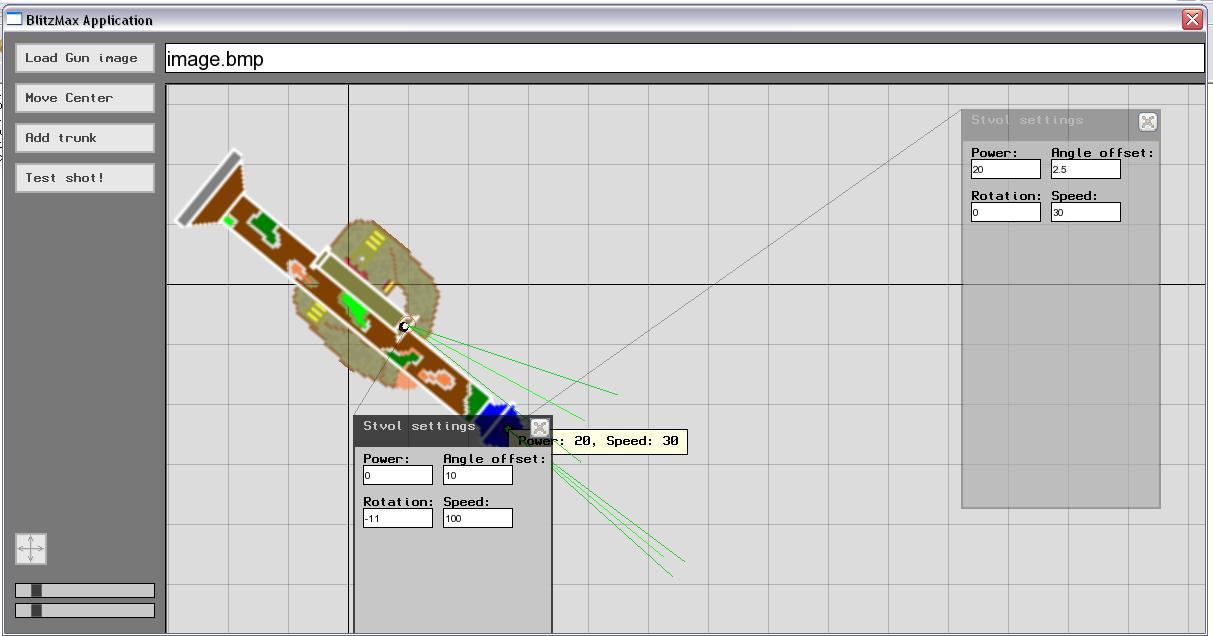This screenshot has height=636, width=1213.
Task: Click the upper slider track in sidebar
Action: pos(85,590)
